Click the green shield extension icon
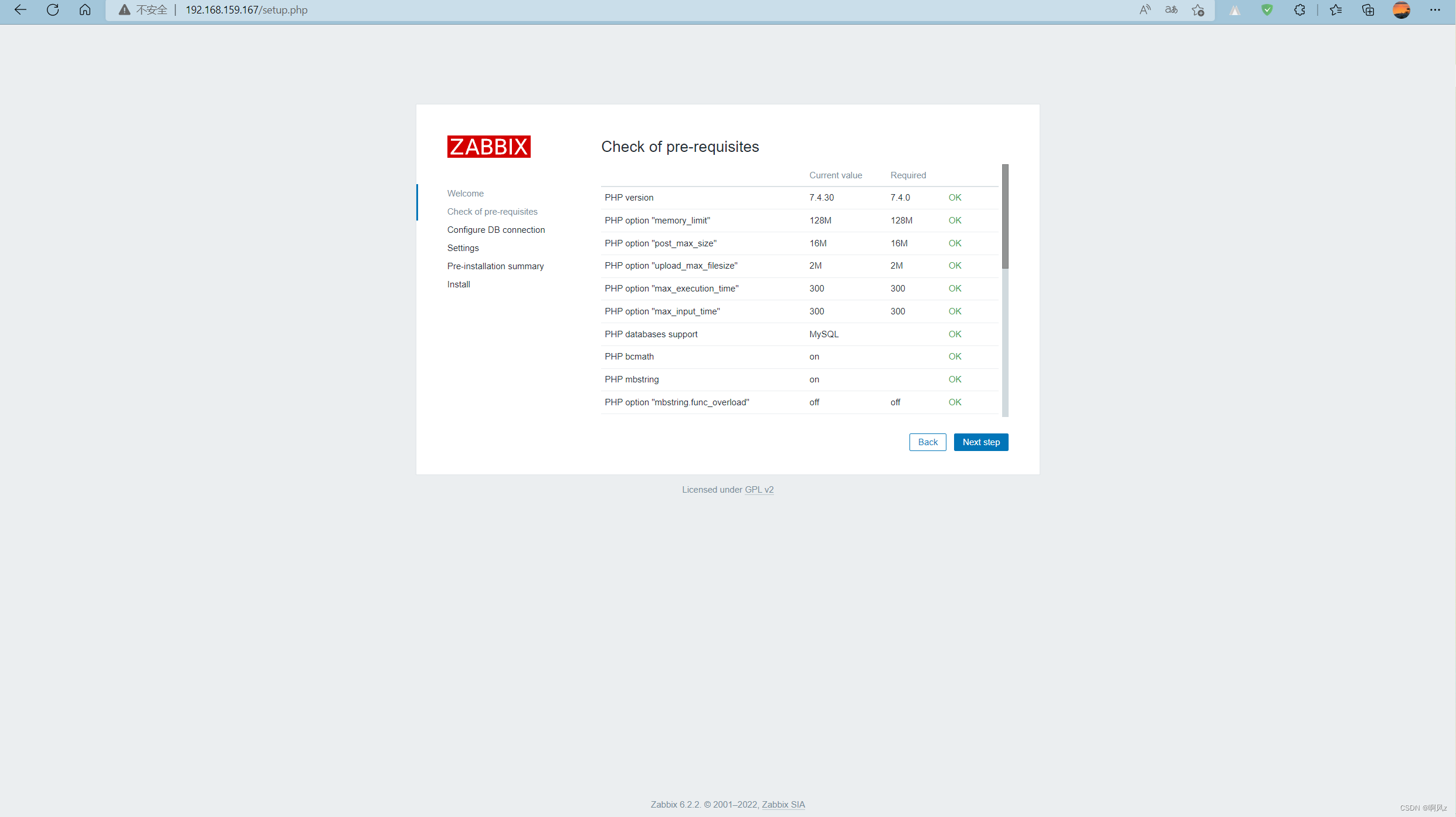The image size is (1456, 817). 1267,10
